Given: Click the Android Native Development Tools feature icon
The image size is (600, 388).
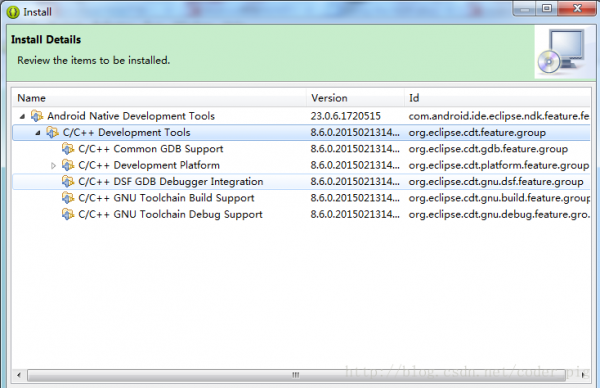Looking at the screenshot, I should click(x=37, y=116).
